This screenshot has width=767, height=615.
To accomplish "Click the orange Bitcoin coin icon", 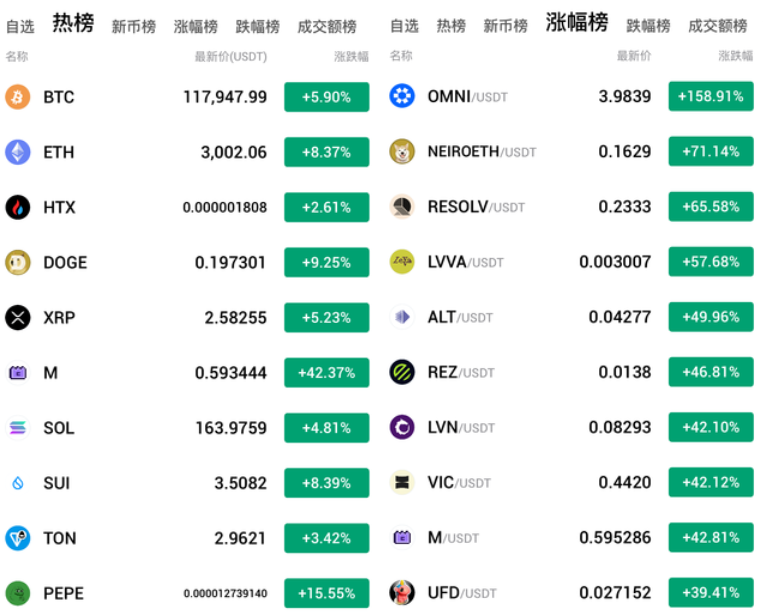I will (18, 97).
